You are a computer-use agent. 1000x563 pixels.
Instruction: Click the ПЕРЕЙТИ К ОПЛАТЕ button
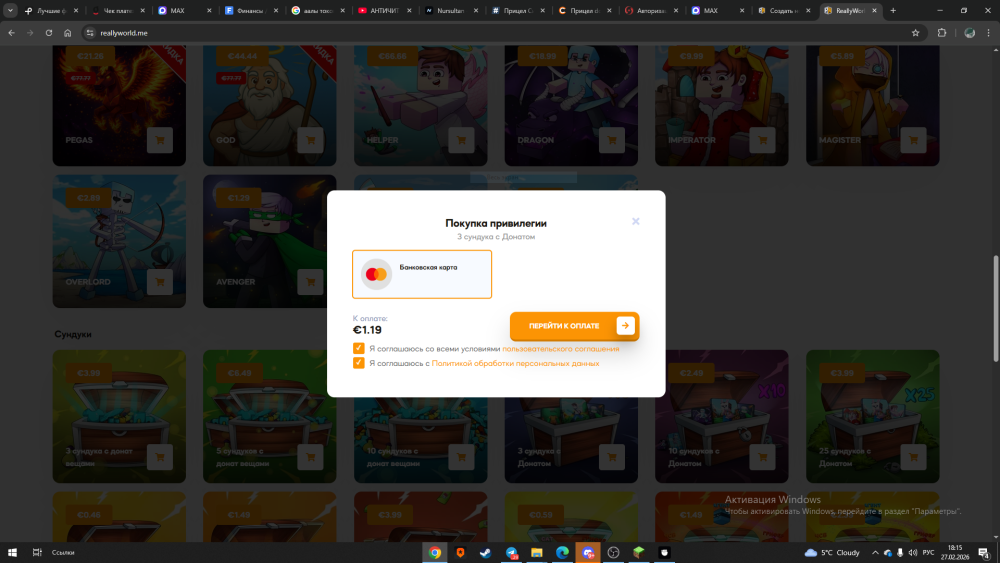[x=574, y=326]
